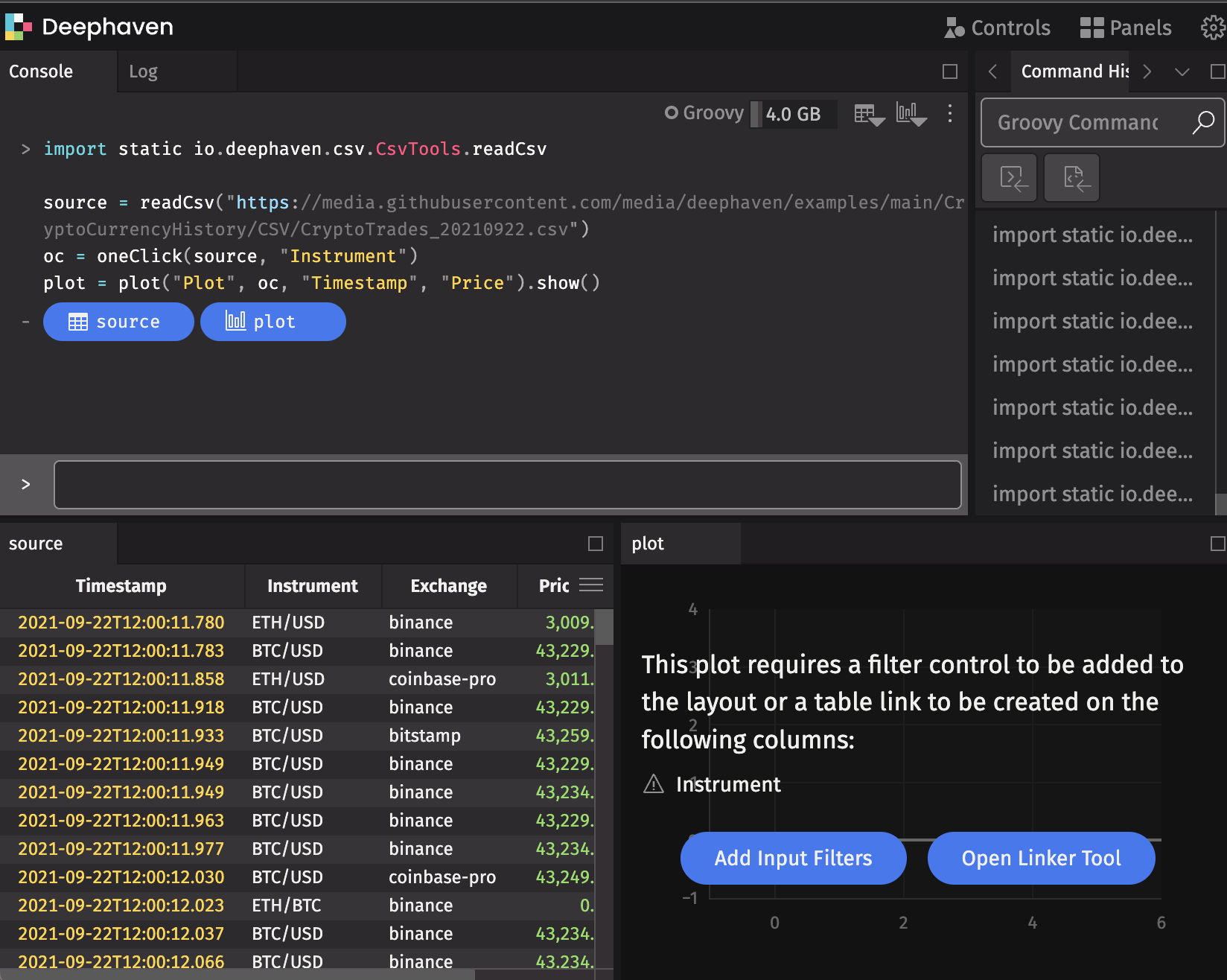Collapse the source code block with the minus toggle

[25, 321]
